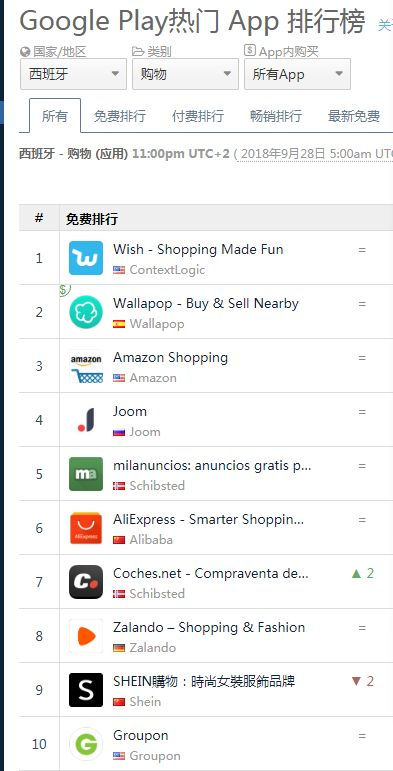Click the SHEIN black S icon

point(86,690)
